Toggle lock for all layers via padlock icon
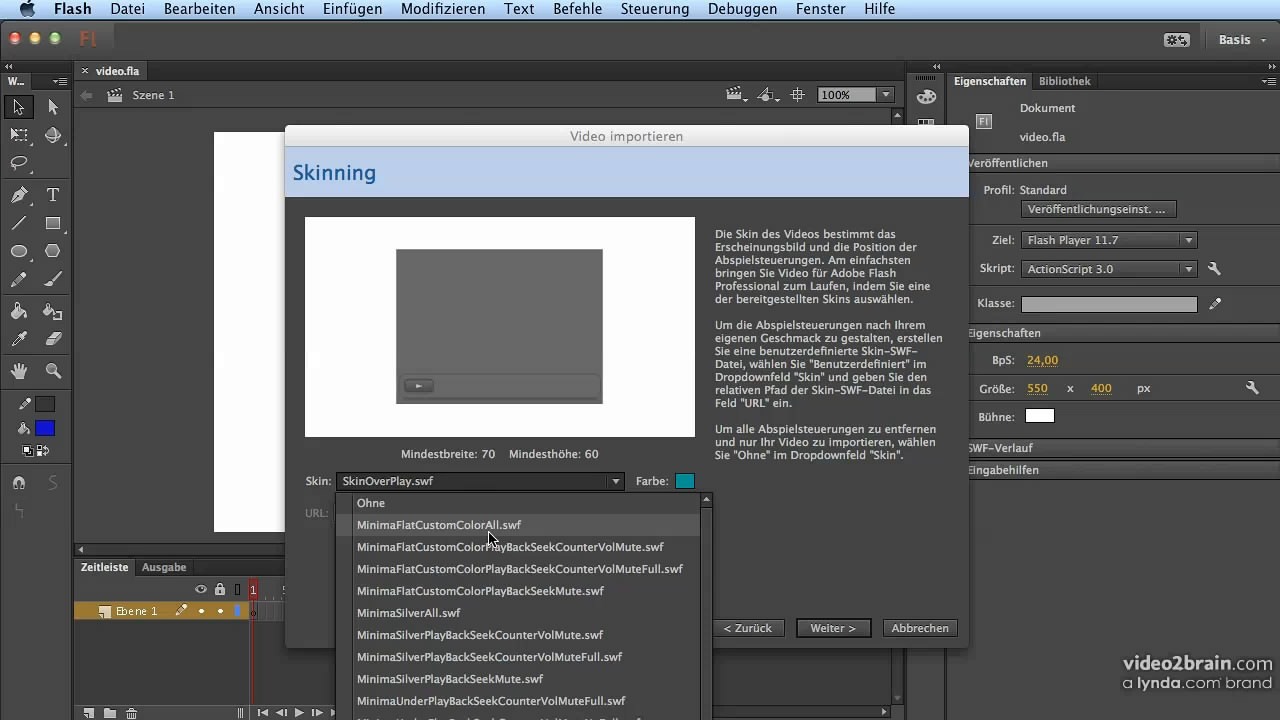Viewport: 1280px width, 720px height. tap(220, 590)
